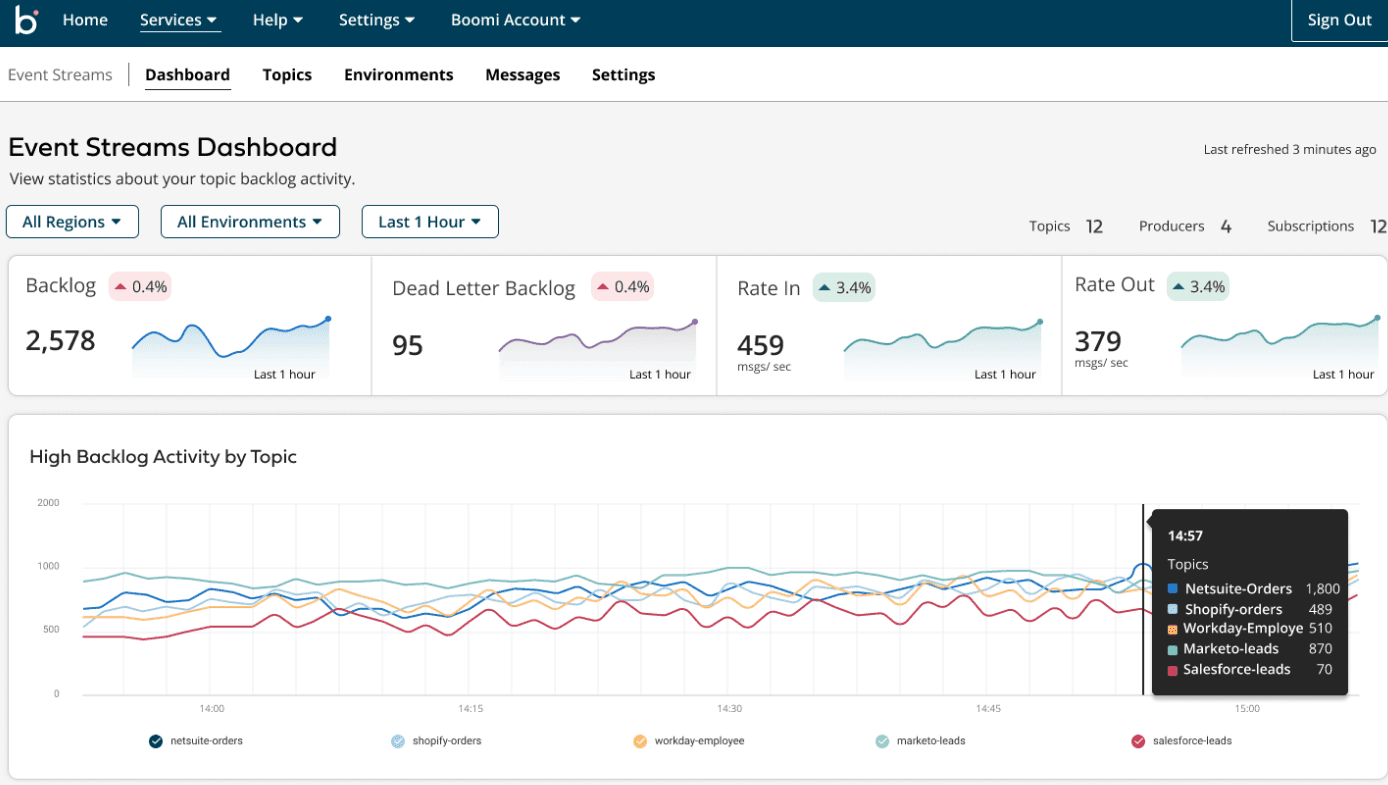
Task: Click Dead Letter Backlog 0.4% badge
Action: 622,287
